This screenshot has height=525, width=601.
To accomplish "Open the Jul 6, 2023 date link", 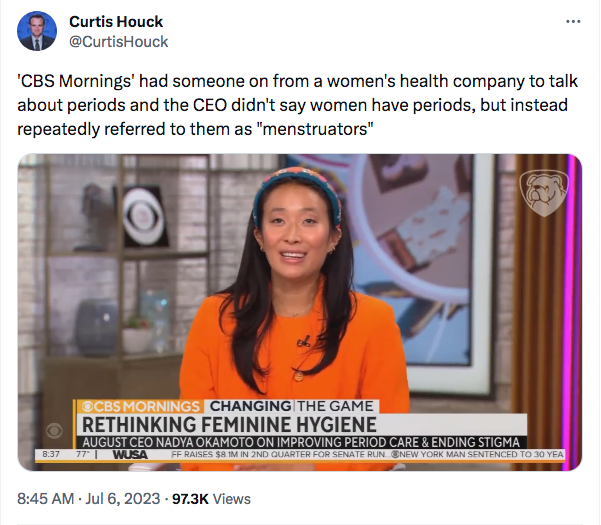I will coord(123,499).
